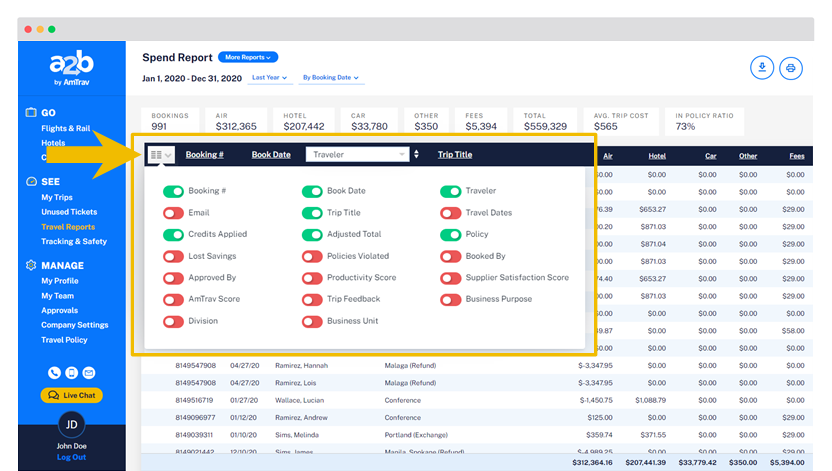Click the download report icon

[x=762, y=68]
